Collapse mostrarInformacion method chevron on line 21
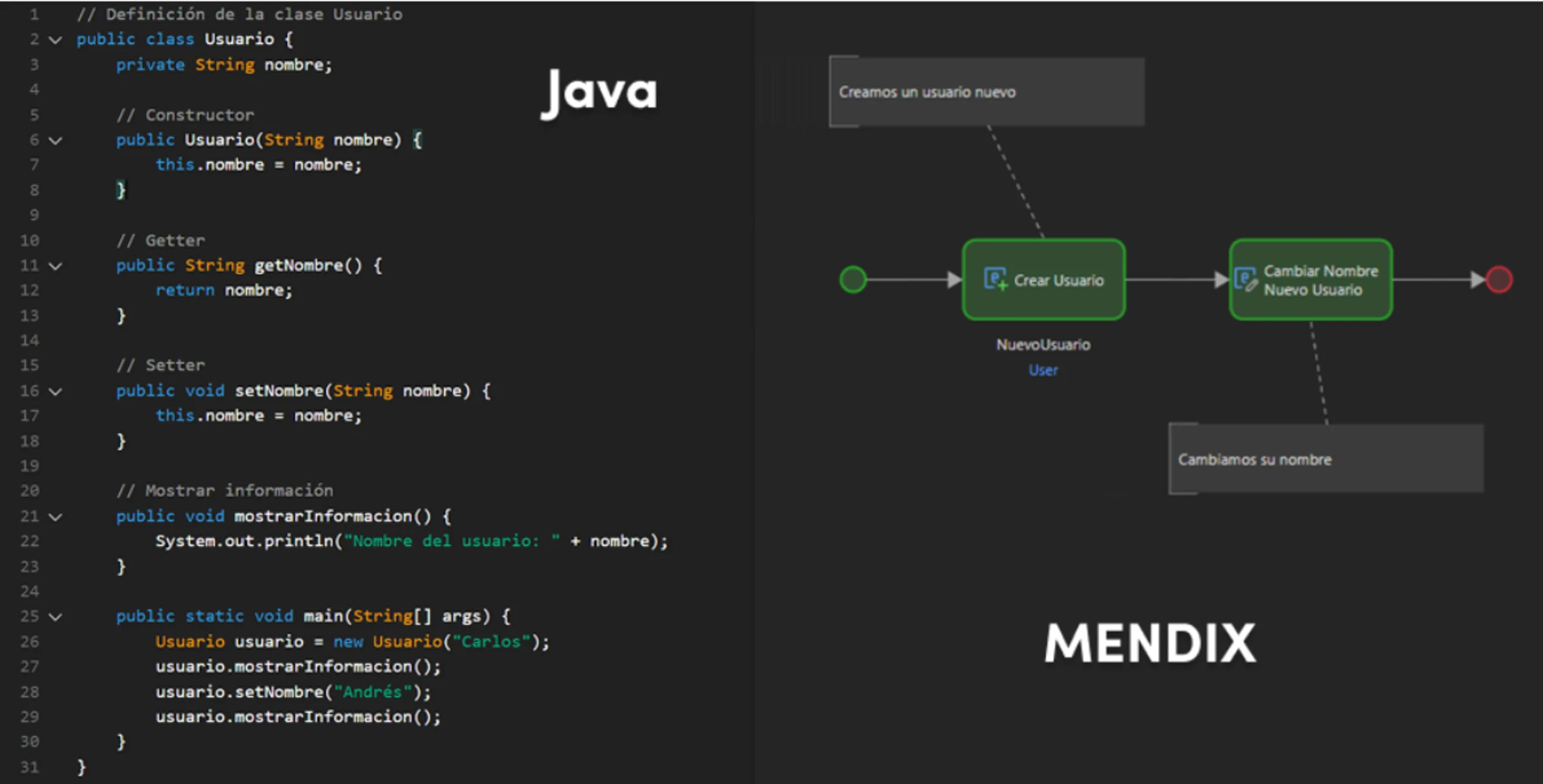Viewport: 1543px width, 784px height. (56, 517)
